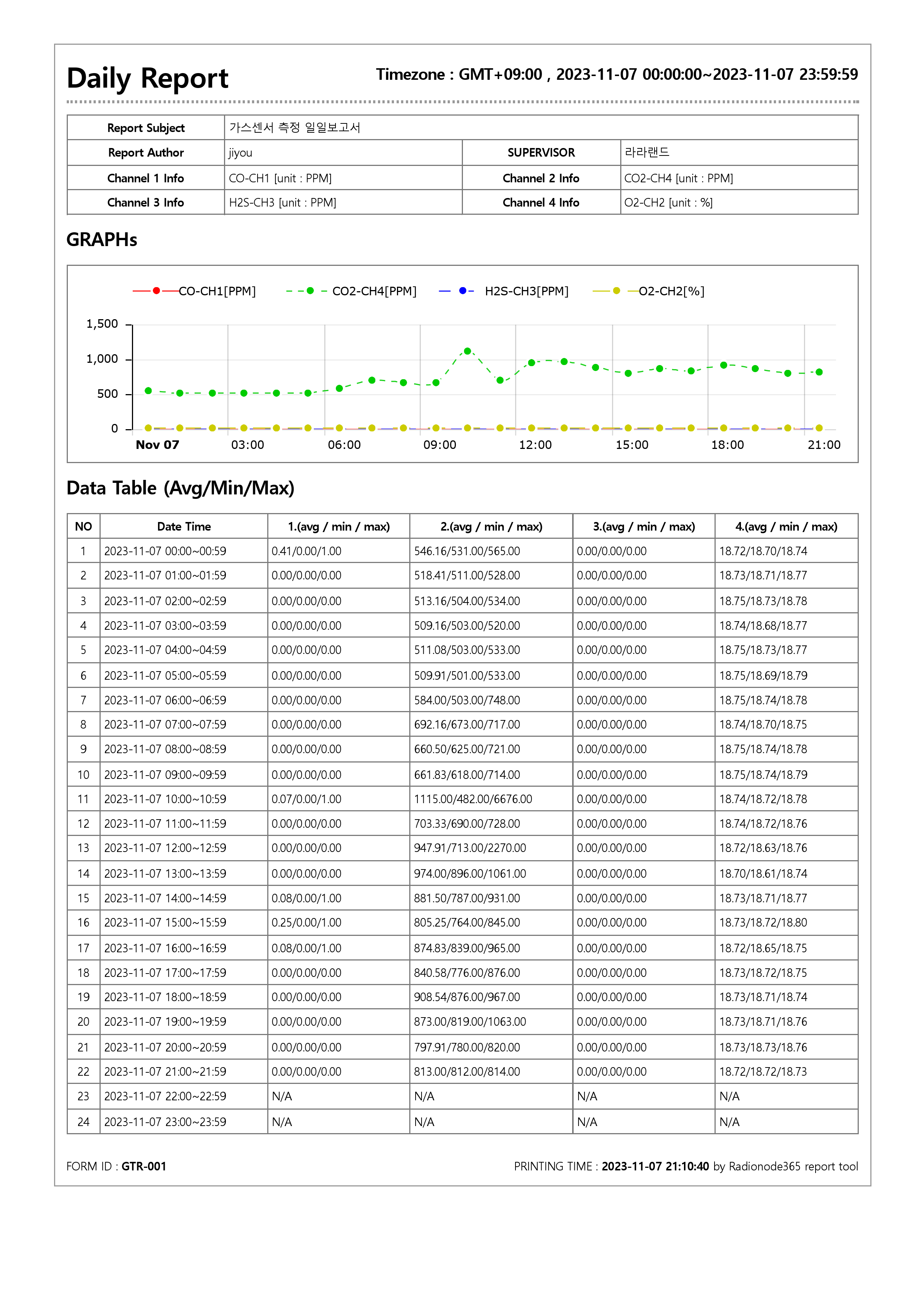This screenshot has height=1308, width=924.
Task: Click the 'Daily Report' title
Action: (148, 78)
